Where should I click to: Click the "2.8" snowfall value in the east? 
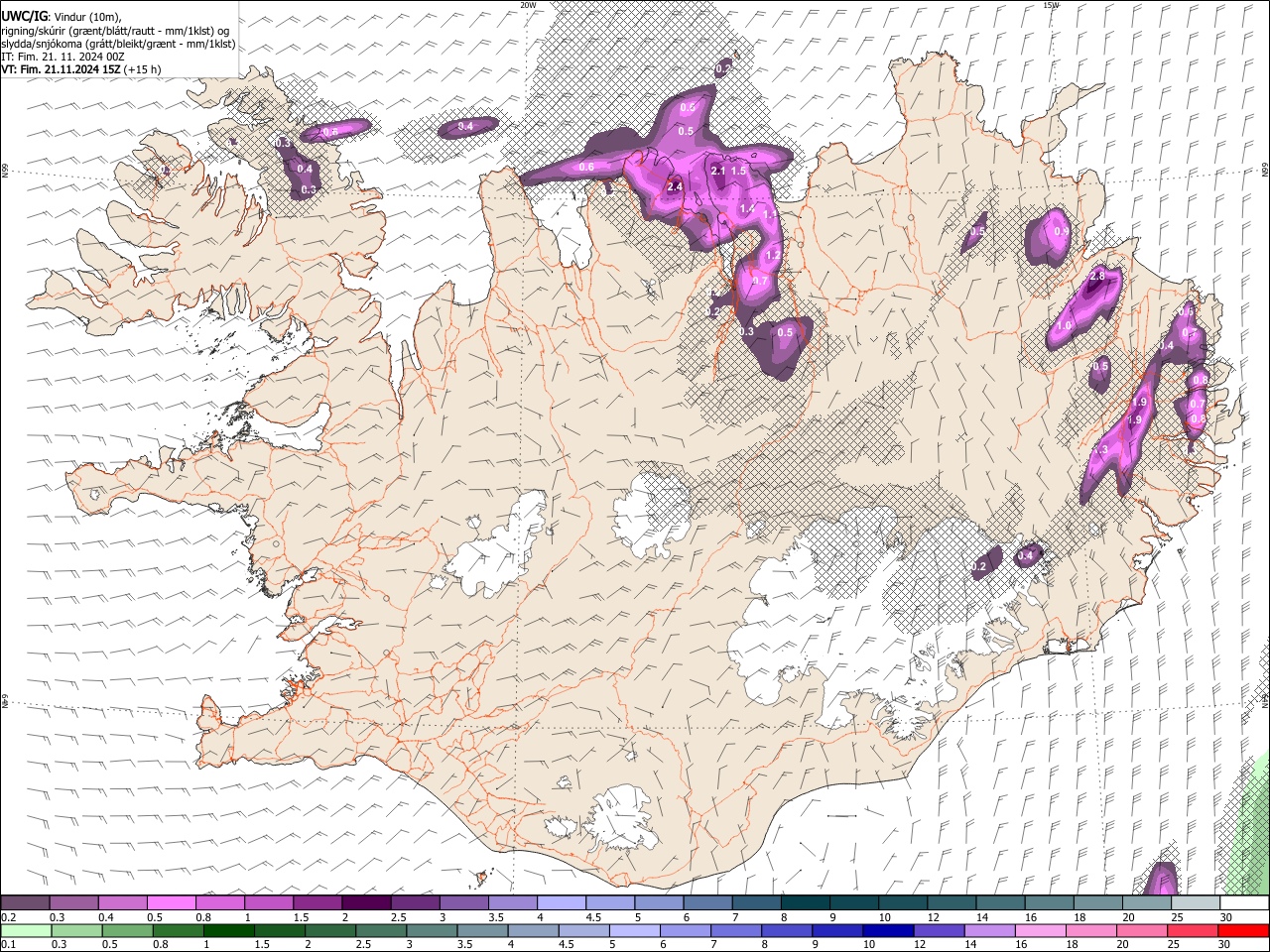[x=1097, y=276]
